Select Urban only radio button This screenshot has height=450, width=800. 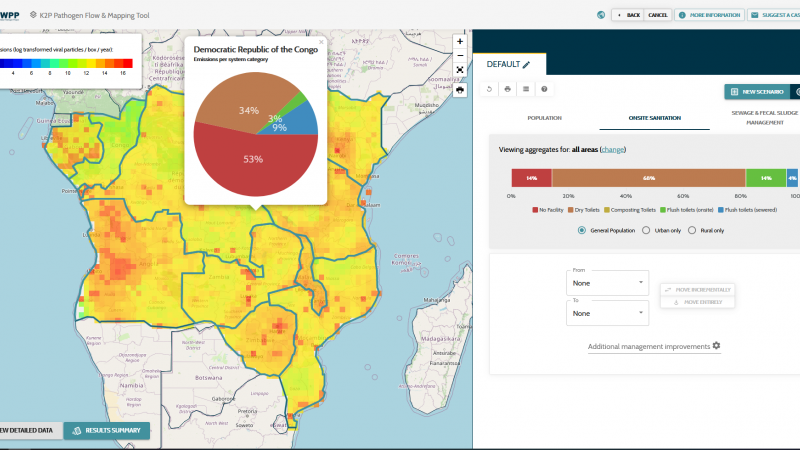646,230
